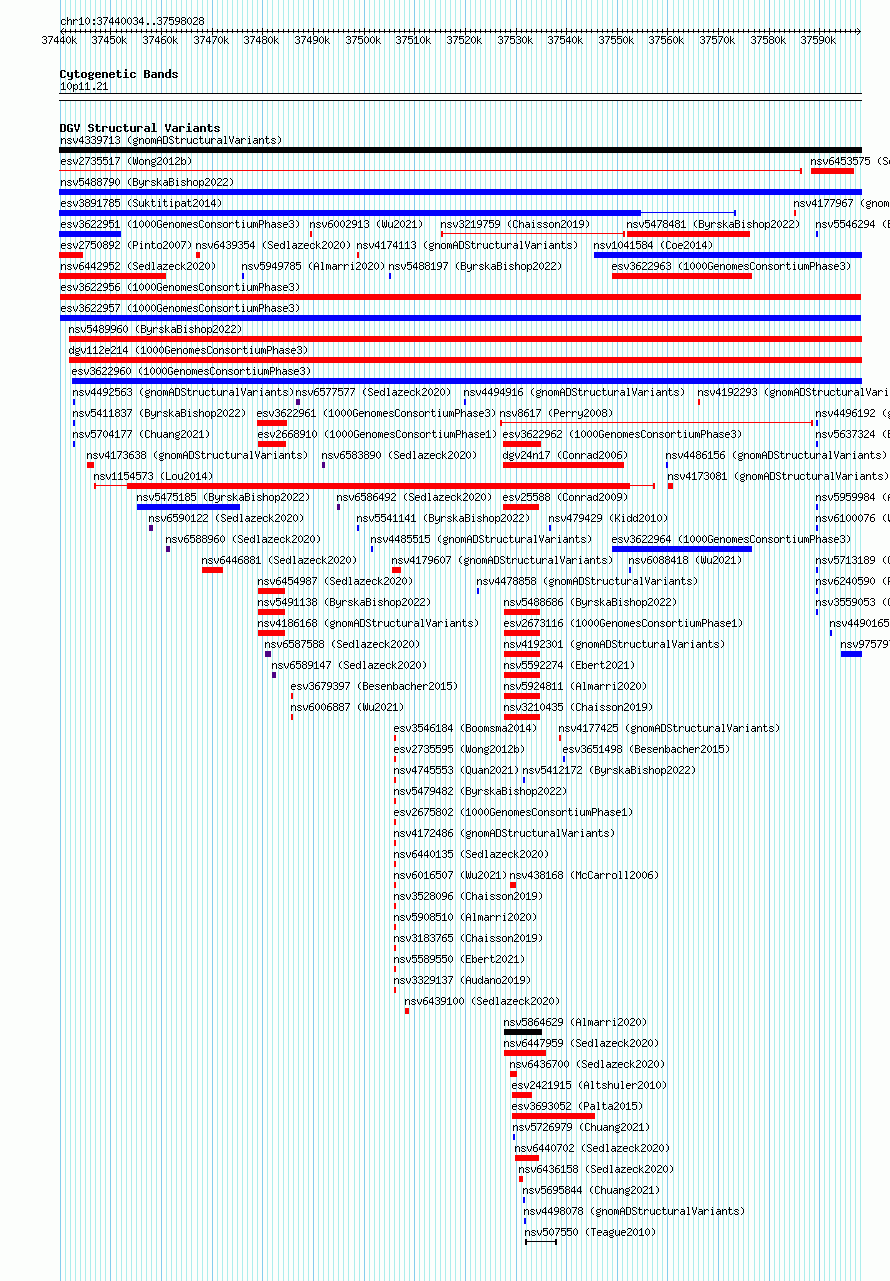Click the nsv4339713 gnomAD variant label

coord(171,140)
